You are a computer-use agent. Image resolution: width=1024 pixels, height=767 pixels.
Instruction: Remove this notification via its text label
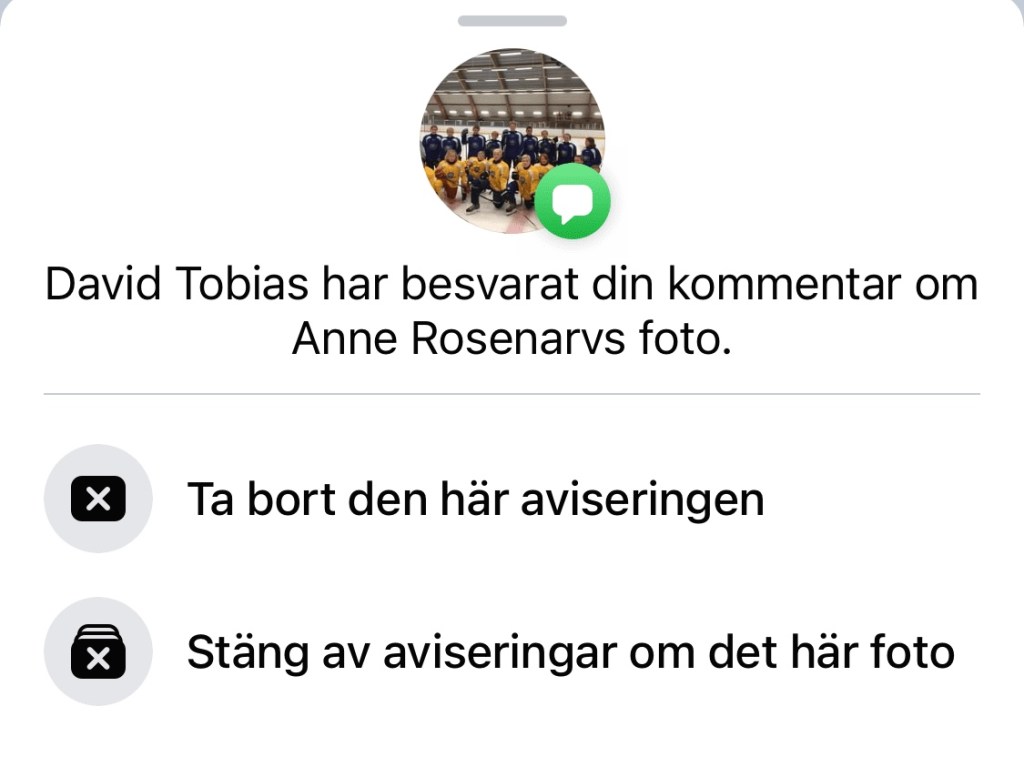coord(475,500)
